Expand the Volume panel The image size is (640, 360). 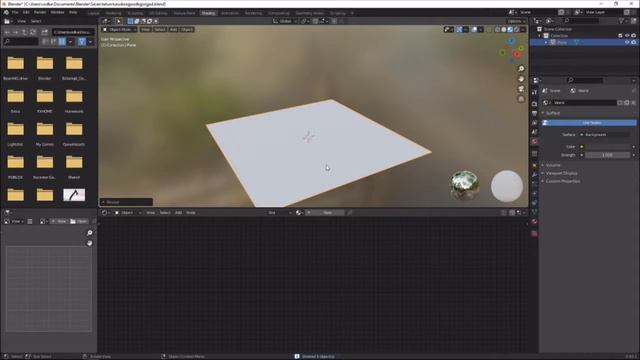click(x=552, y=165)
